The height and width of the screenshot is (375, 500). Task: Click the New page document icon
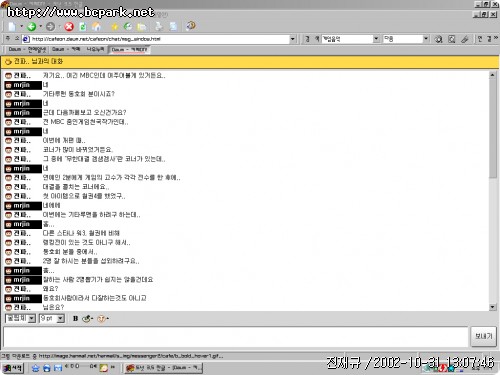(12, 26)
